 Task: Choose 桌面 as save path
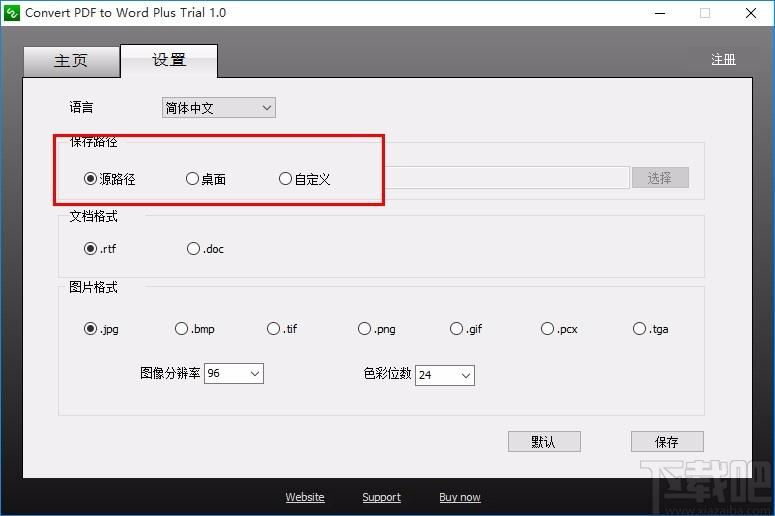coord(206,178)
